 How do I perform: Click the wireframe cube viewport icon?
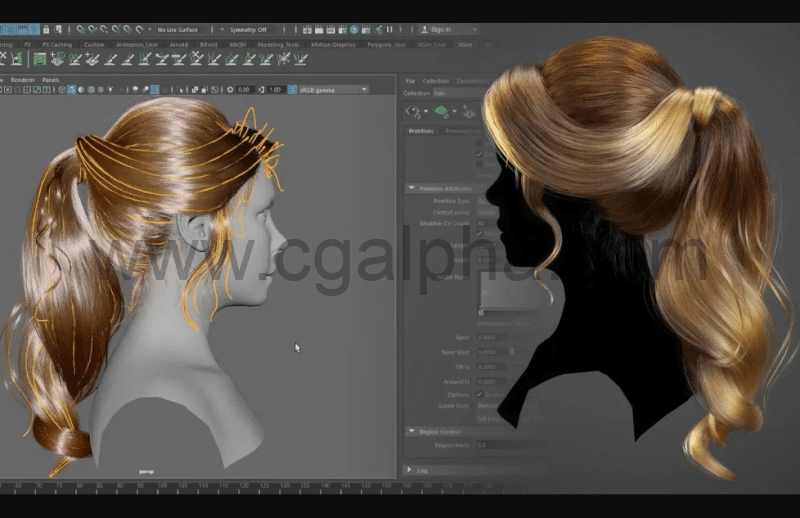[x=62, y=90]
